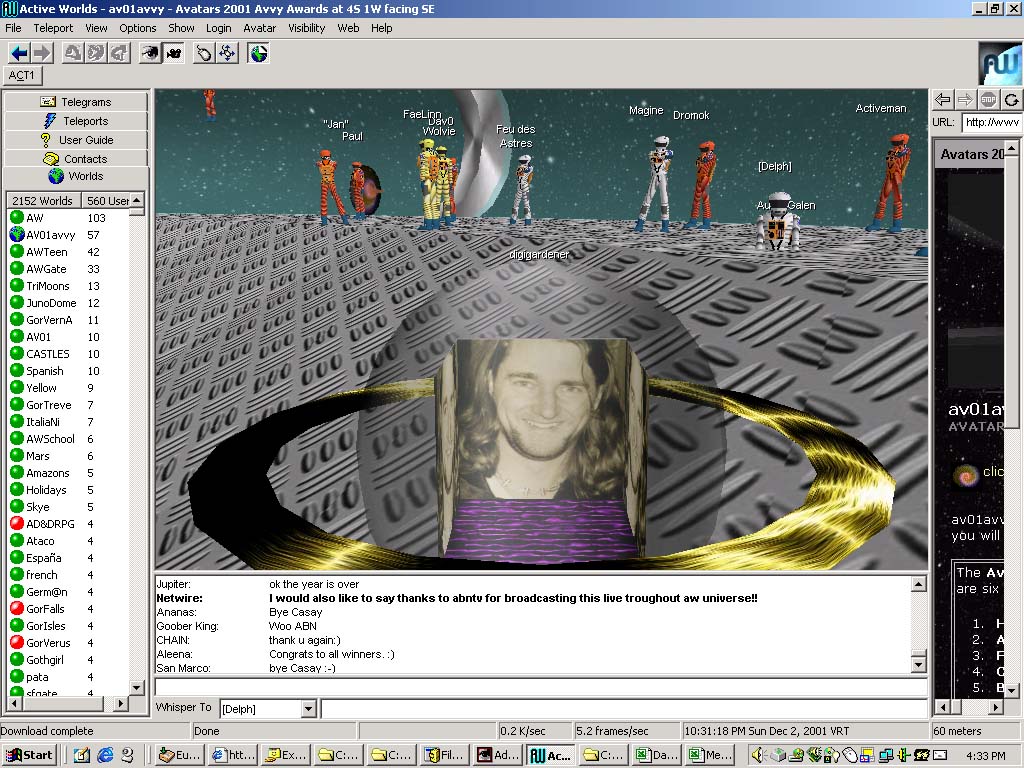This screenshot has height=768, width=1024.
Task: Open the Whisper To dropdown
Action: 308,709
